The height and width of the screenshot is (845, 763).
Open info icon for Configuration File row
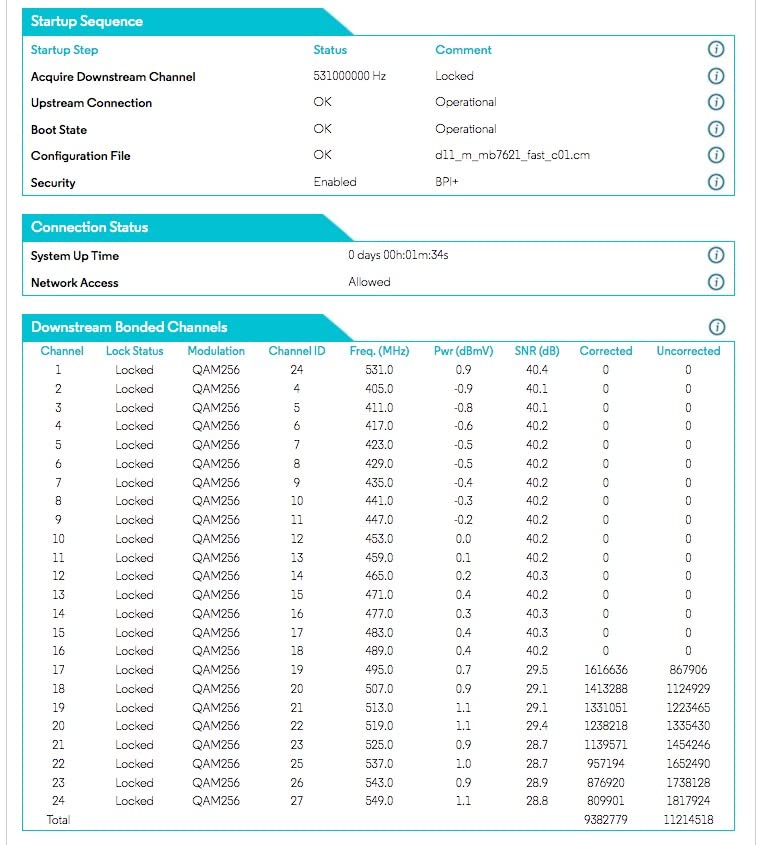(x=716, y=155)
